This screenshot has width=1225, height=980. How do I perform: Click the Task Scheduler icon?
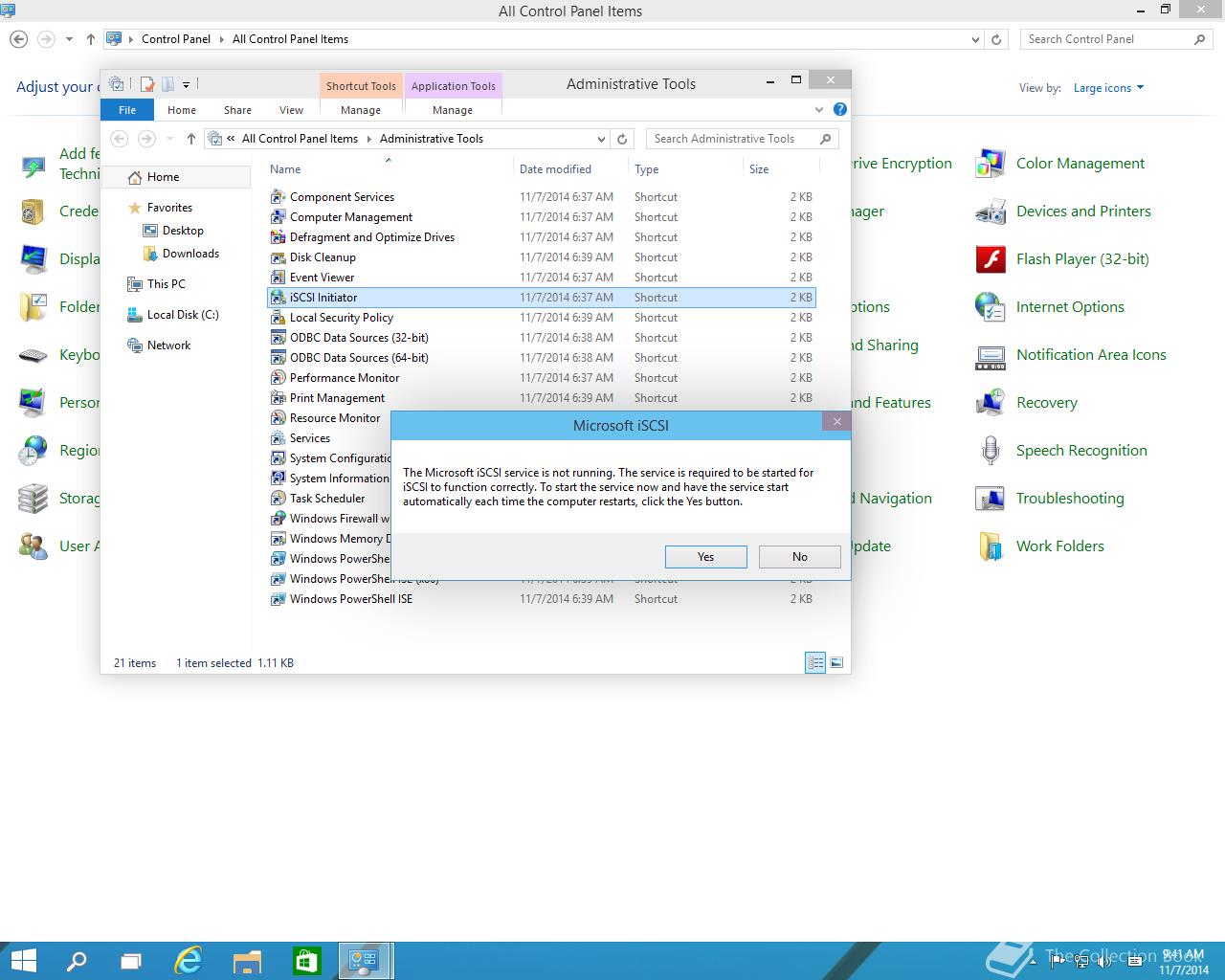pyautogui.click(x=278, y=499)
